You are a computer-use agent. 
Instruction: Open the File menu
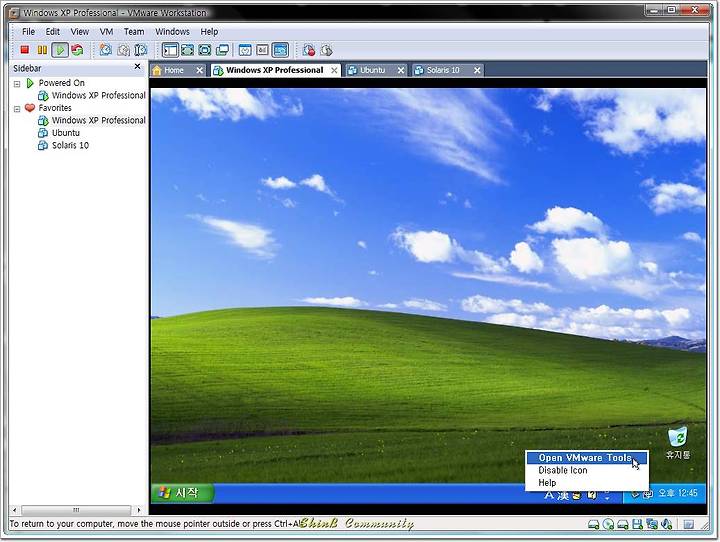tap(28, 31)
